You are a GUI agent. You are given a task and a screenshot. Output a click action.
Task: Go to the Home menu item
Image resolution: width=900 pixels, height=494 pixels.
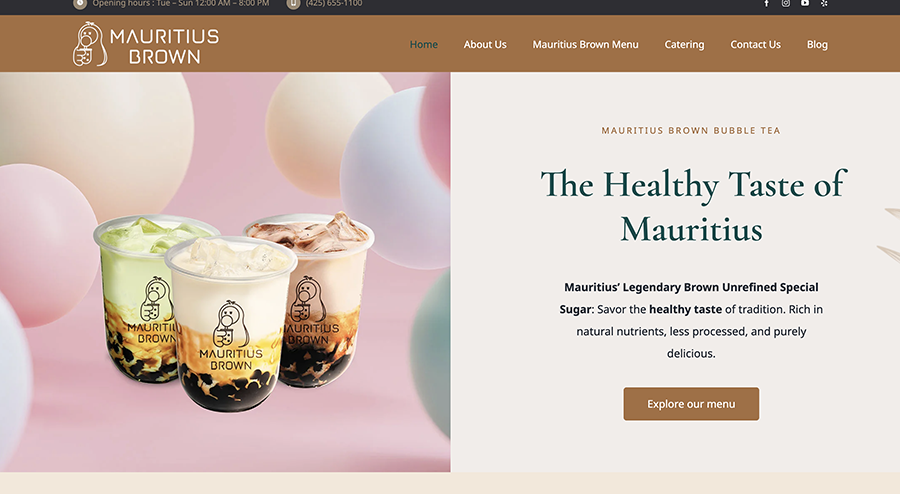pyautogui.click(x=424, y=44)
